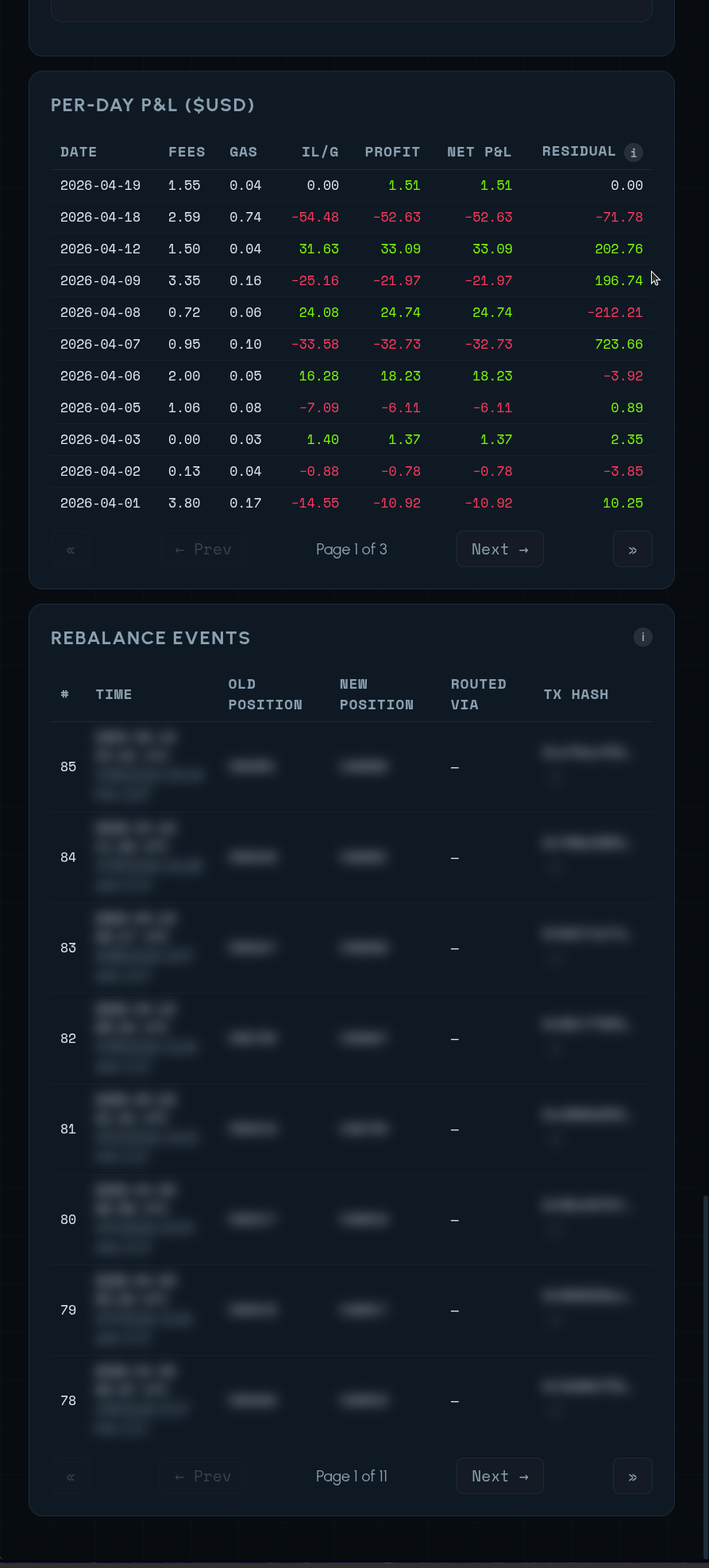Image resolution: width=709 pixels, height=1568 pixels.
Task: Click the DATE column header
Action: [x=79, y=152]
